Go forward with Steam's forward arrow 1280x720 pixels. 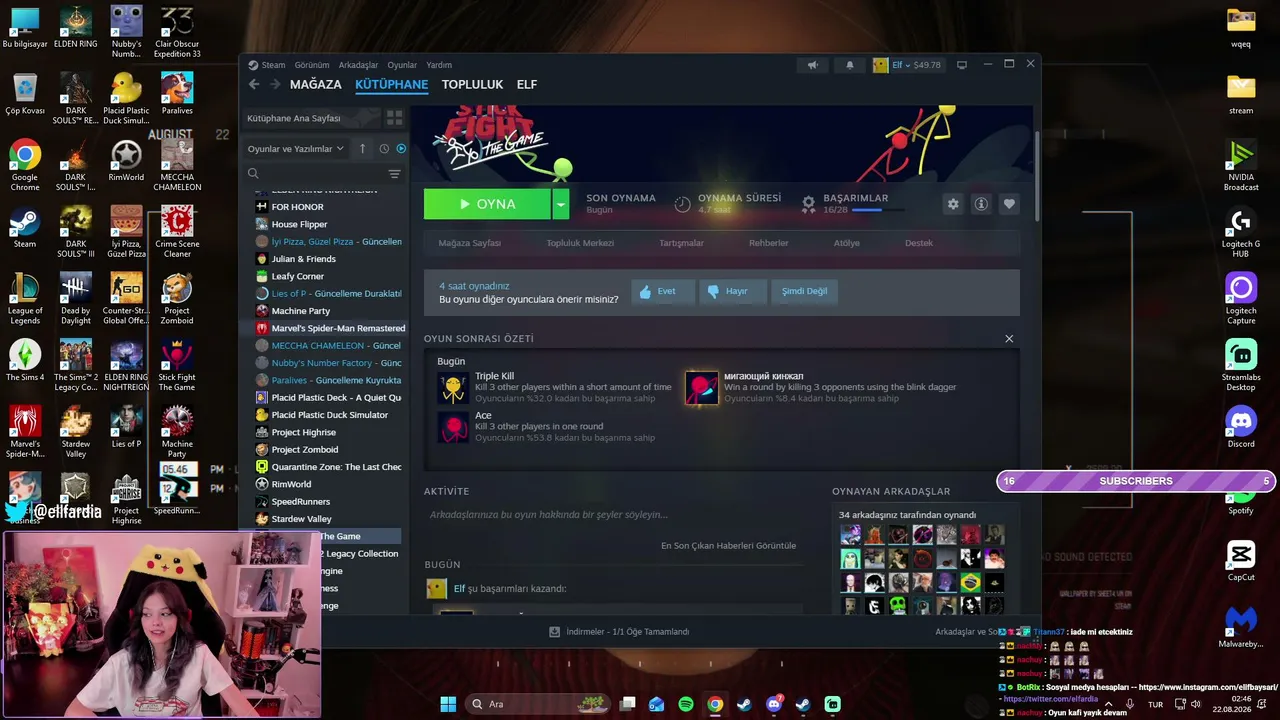273,85
